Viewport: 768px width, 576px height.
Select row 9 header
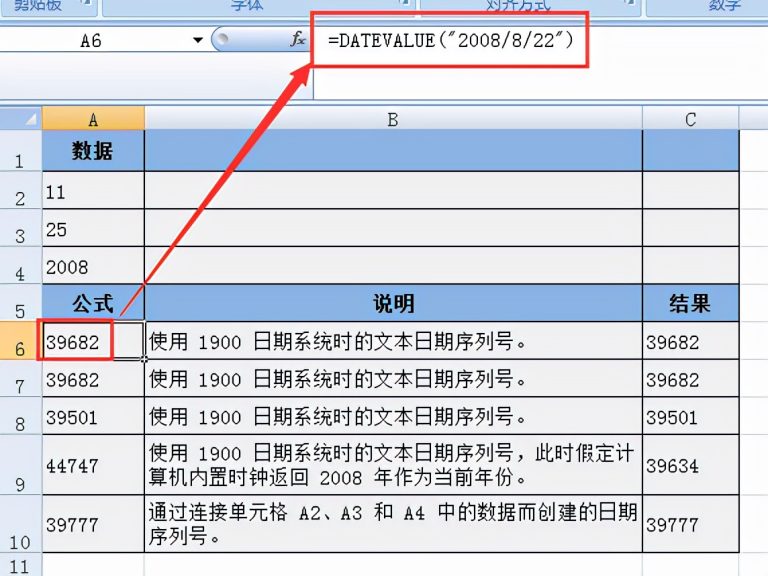[x=21, y=465]
